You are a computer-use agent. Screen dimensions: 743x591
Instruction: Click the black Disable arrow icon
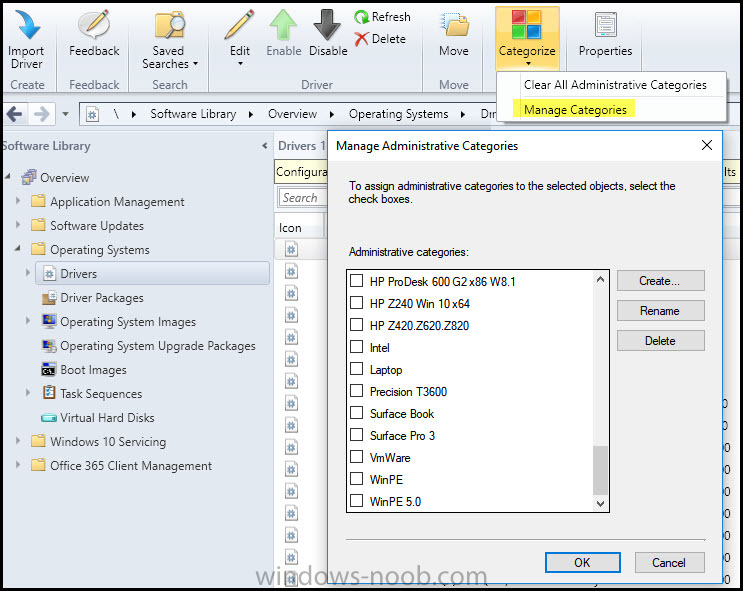(x=327, y=25)
